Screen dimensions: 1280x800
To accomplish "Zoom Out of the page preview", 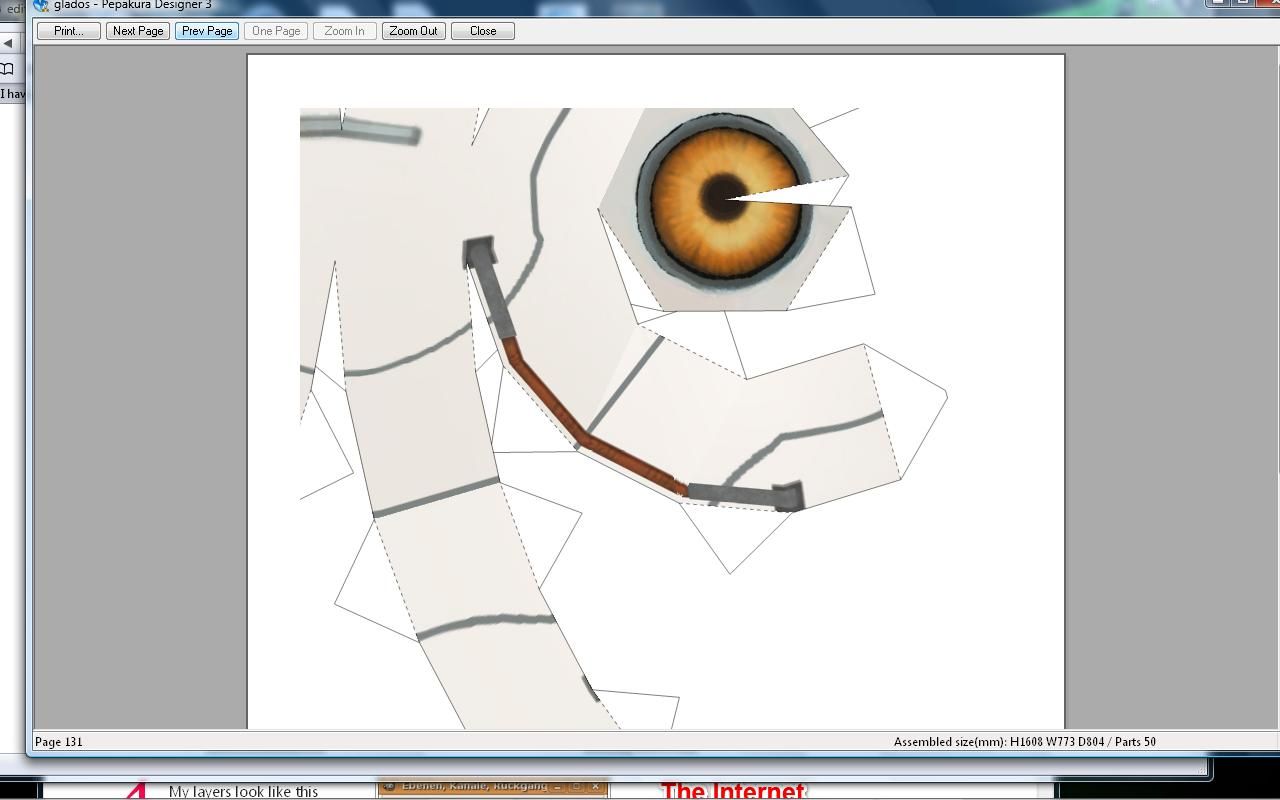I will click(x=413, y=30).
